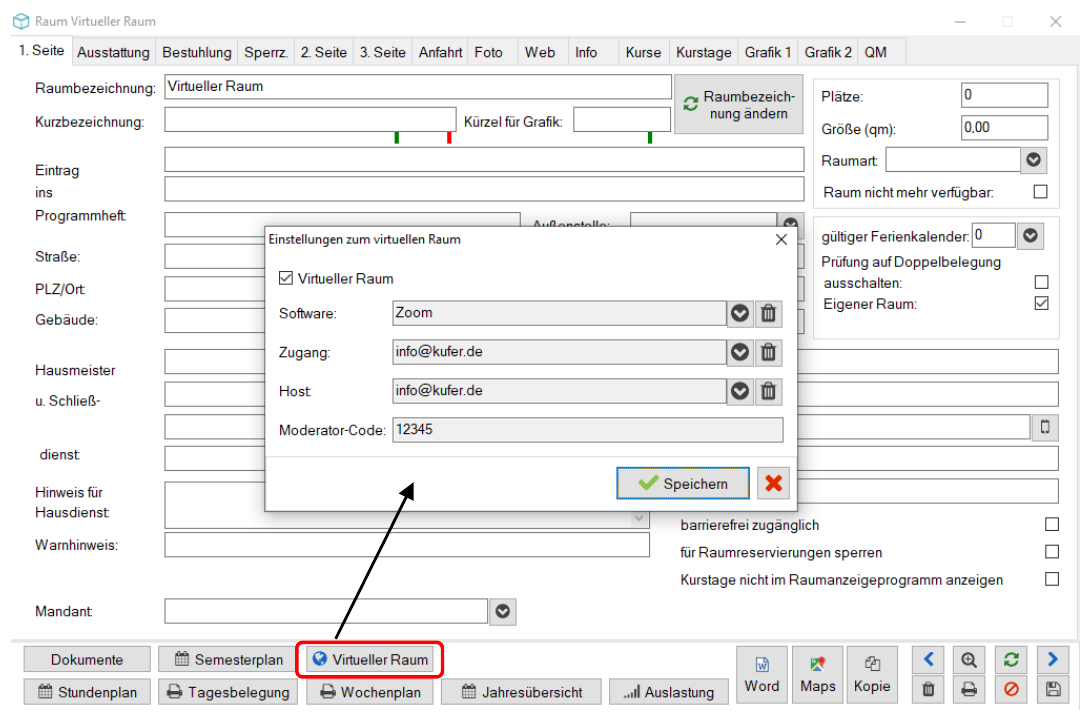This screenshot has width=1090, height=719.
Task: Refresh the record with green arrows icon
Action: coord(1011,659)
